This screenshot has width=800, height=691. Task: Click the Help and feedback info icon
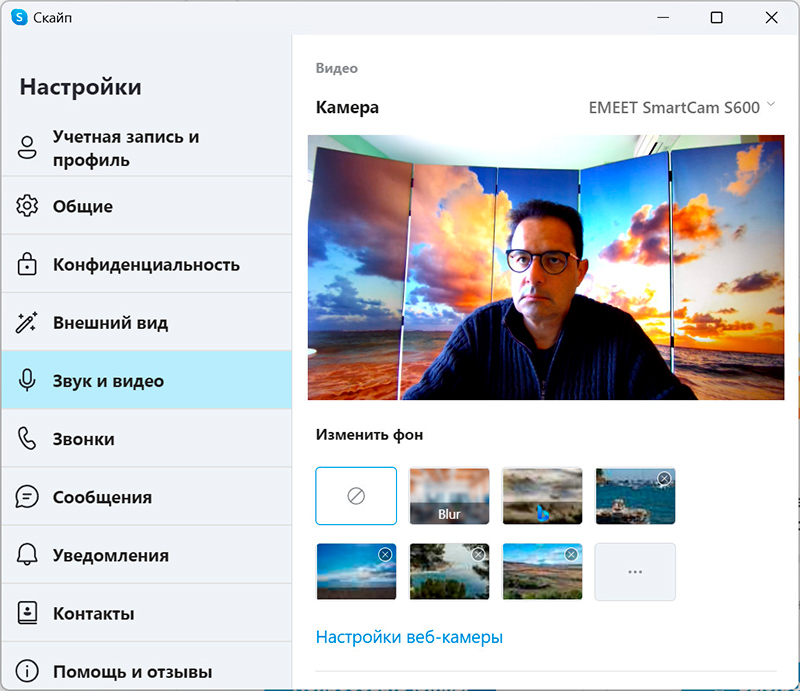pyautogui.click(x=27, y=671)
